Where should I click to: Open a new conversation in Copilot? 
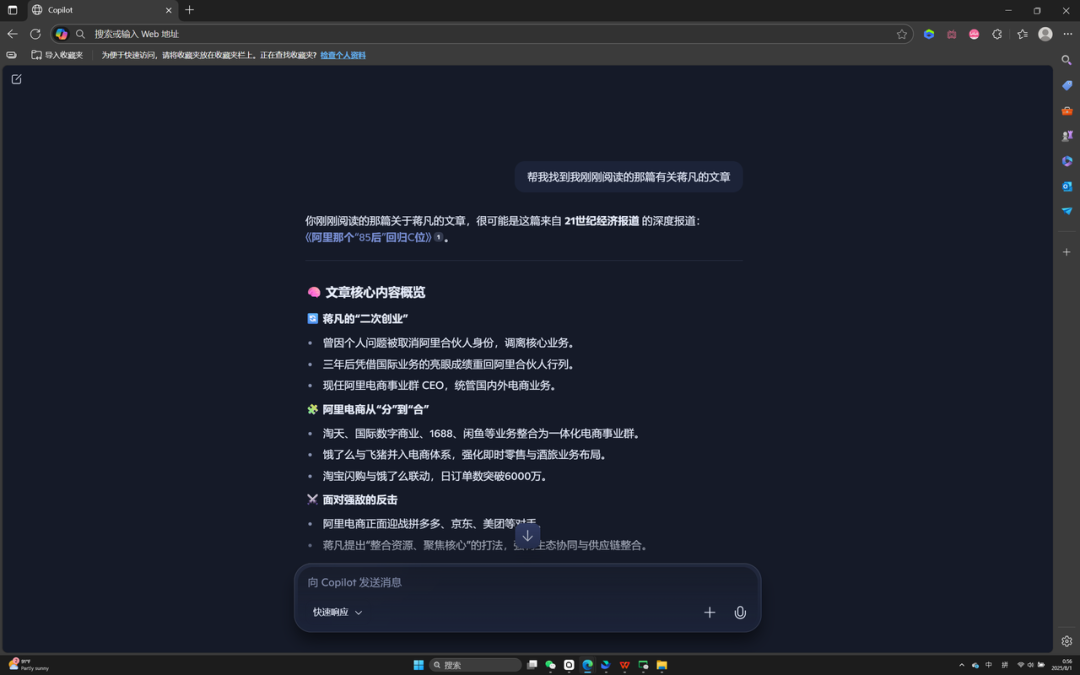click(16, 79)
